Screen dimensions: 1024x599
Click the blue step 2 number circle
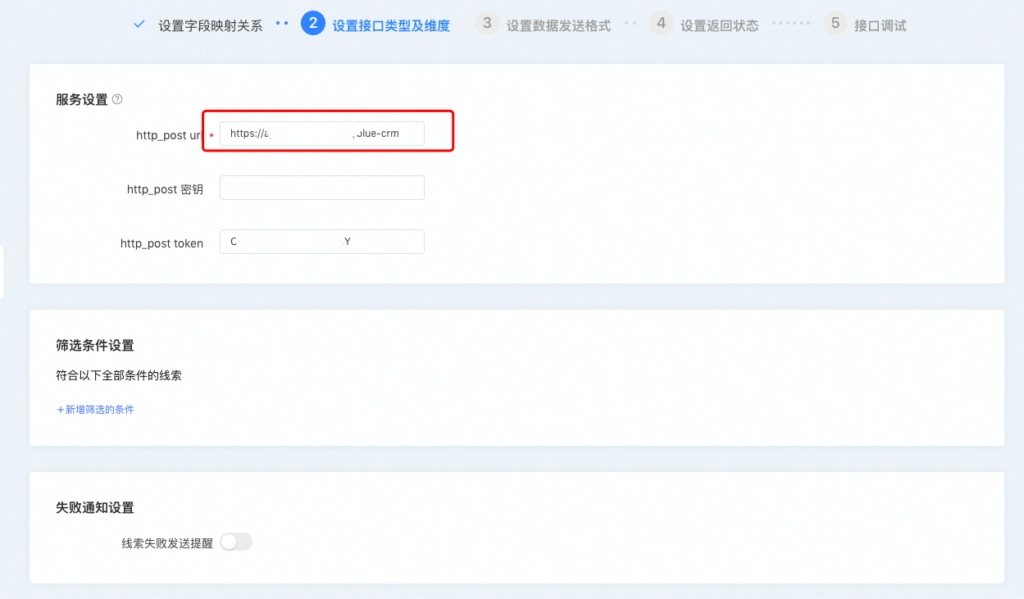pyautogui.click(x=313, y=24)
